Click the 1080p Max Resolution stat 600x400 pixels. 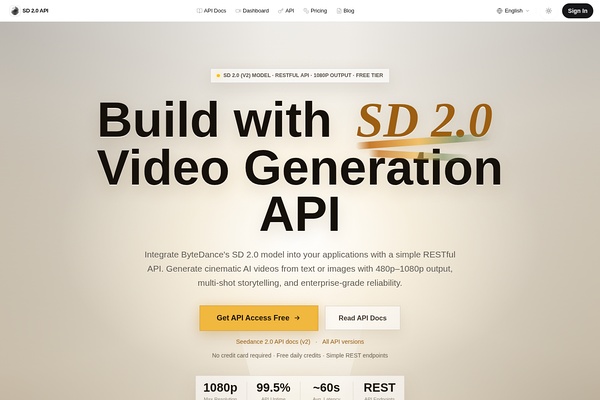(x=220, y=390)
